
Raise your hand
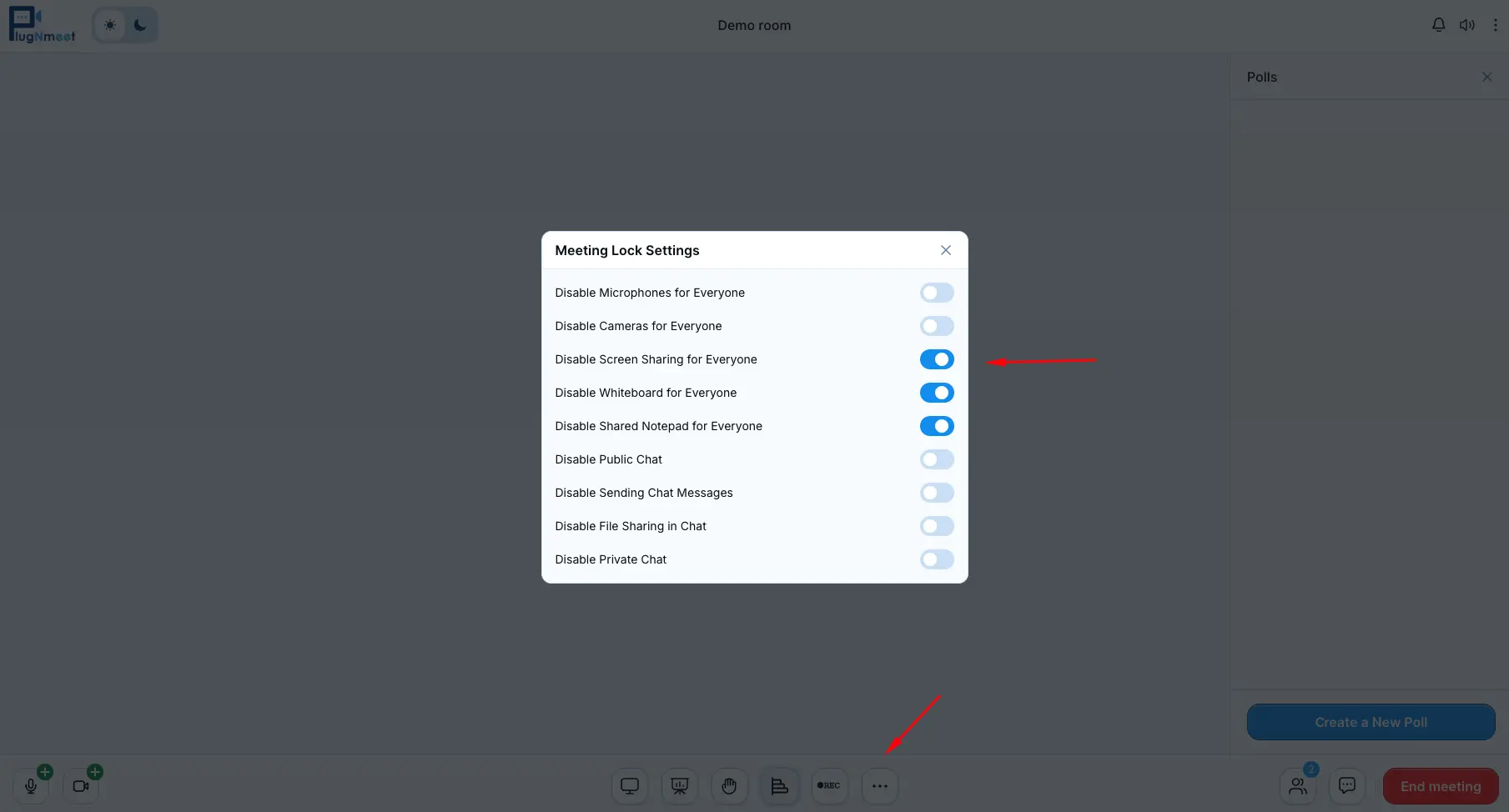click(729, 785)
